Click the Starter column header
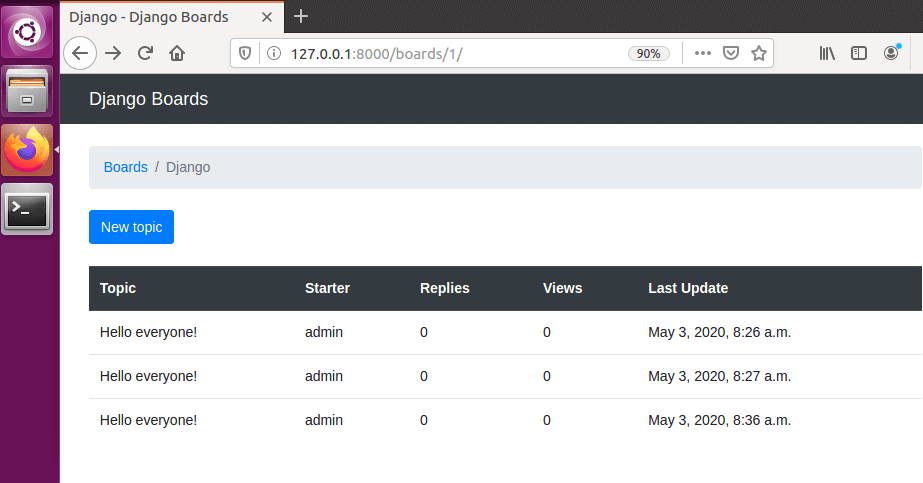Screen dimensions: 923x483 [327, 288]
